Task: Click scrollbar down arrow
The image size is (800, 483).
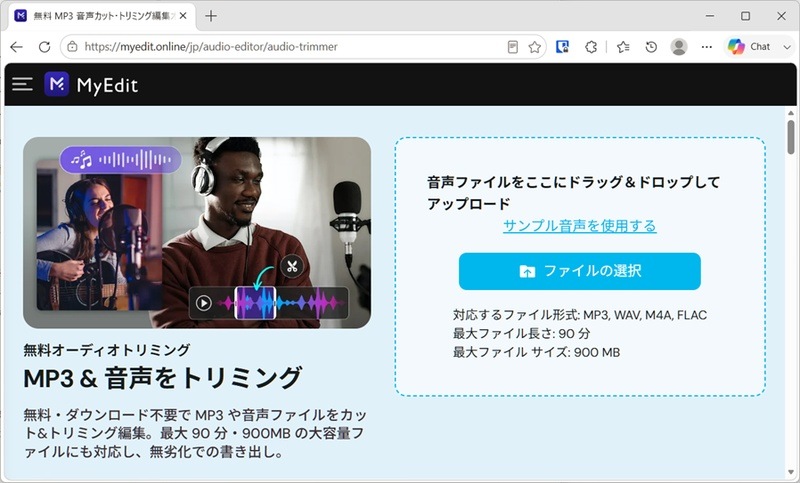Action: tap(791, 473)
